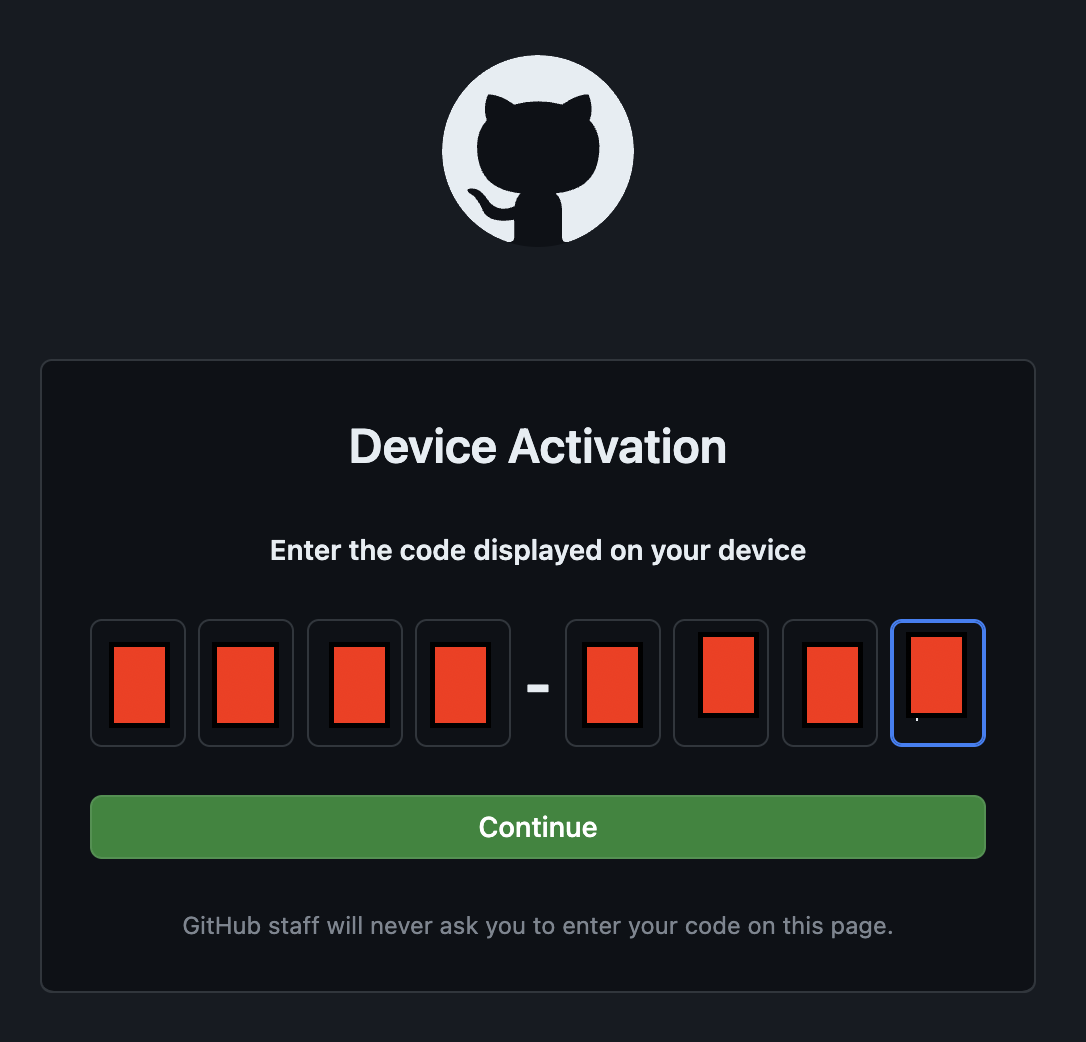Click the word 'GitHub' in footer note
Viewport: 1086px width, 1042px height.
coord(222,926)
